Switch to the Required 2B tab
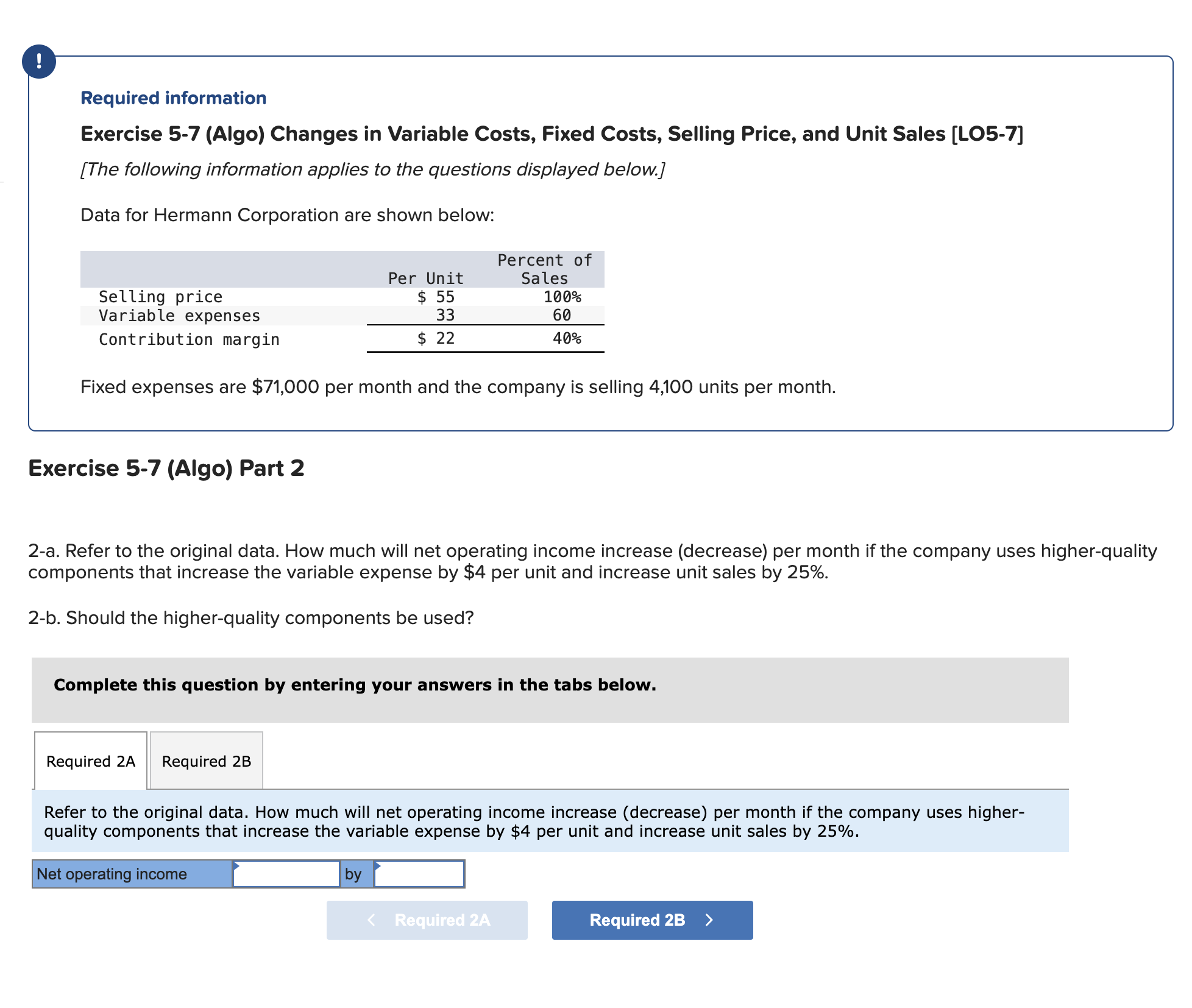The height and width of the screenshot is (1008, 1192). pyautogui.click(x=206, y=761)
